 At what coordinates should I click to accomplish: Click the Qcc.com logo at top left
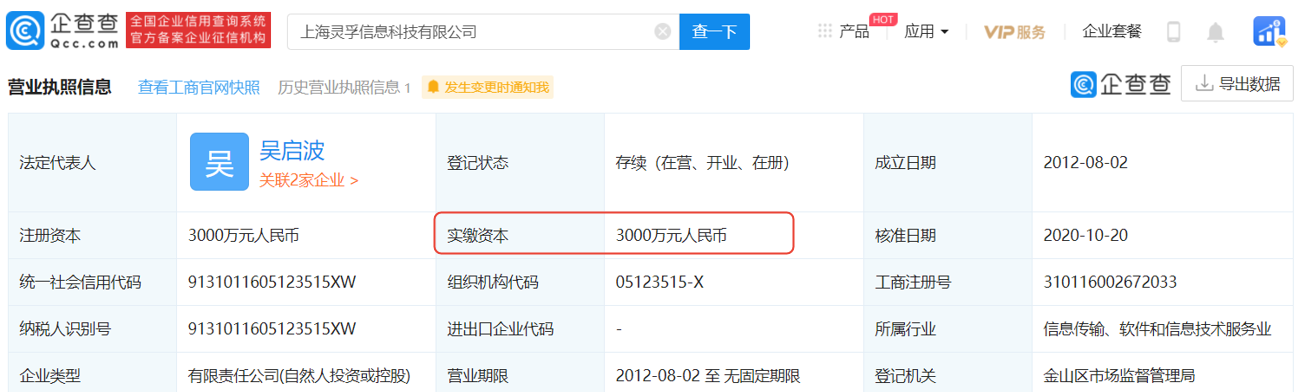pos(62,31)
